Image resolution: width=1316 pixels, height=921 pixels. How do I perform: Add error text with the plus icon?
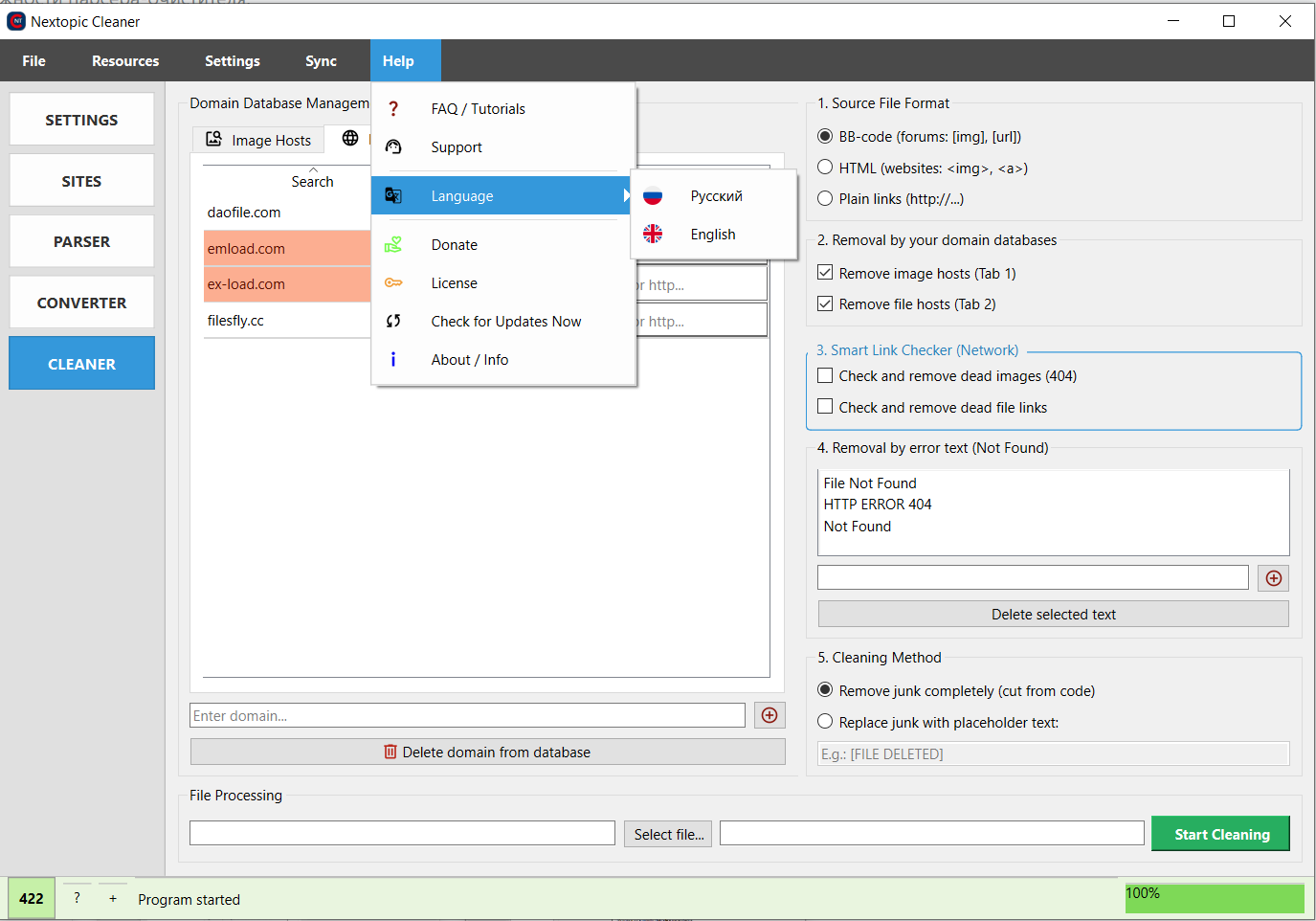pyautogui.click(x=1273, y=578)
